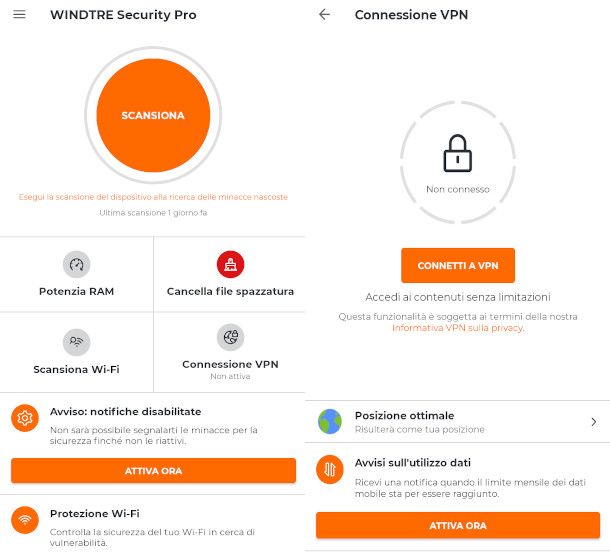The height and width of the screenshot is (554, 610).
Task: Expand Posizione ottimale with the chevron
Action: pyautogui.click(x=593, y=422)
